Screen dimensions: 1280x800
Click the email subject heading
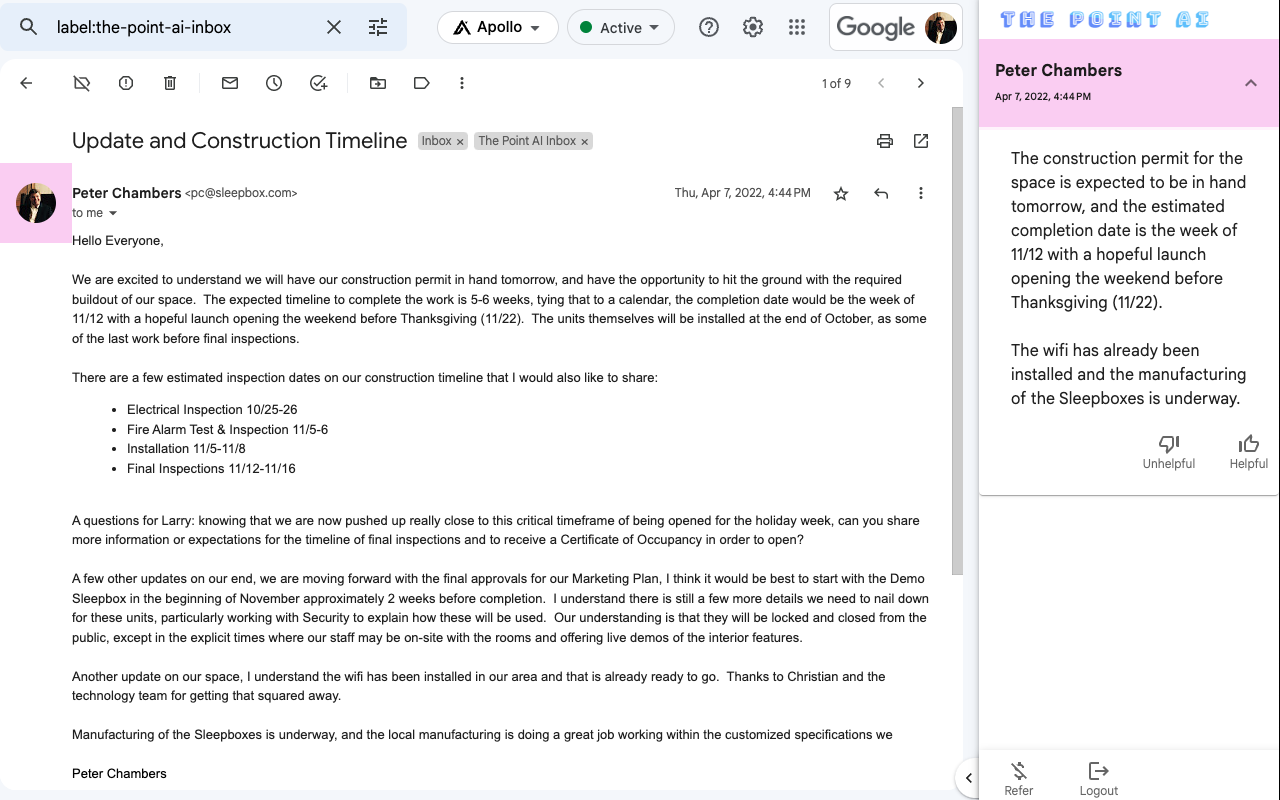point(239,141)
